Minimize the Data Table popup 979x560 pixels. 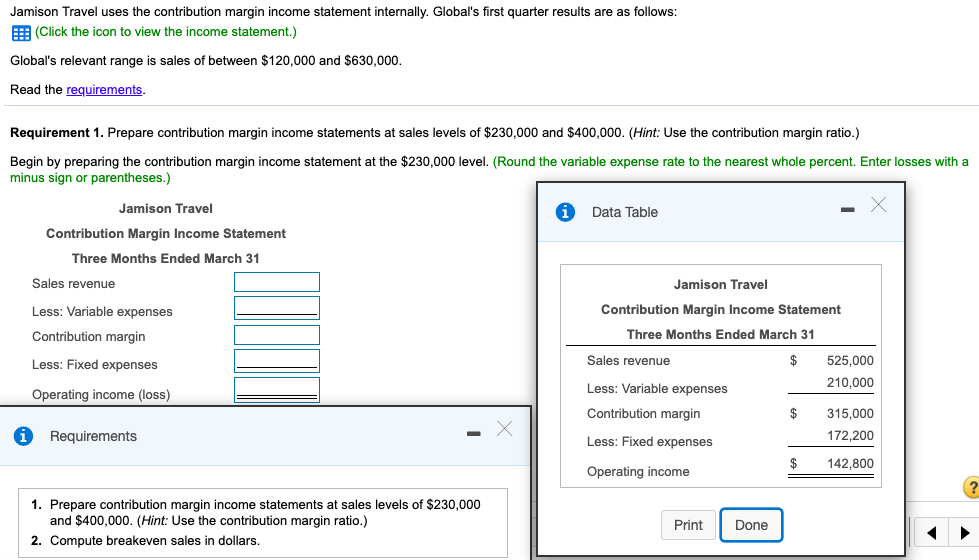[847, 210]
